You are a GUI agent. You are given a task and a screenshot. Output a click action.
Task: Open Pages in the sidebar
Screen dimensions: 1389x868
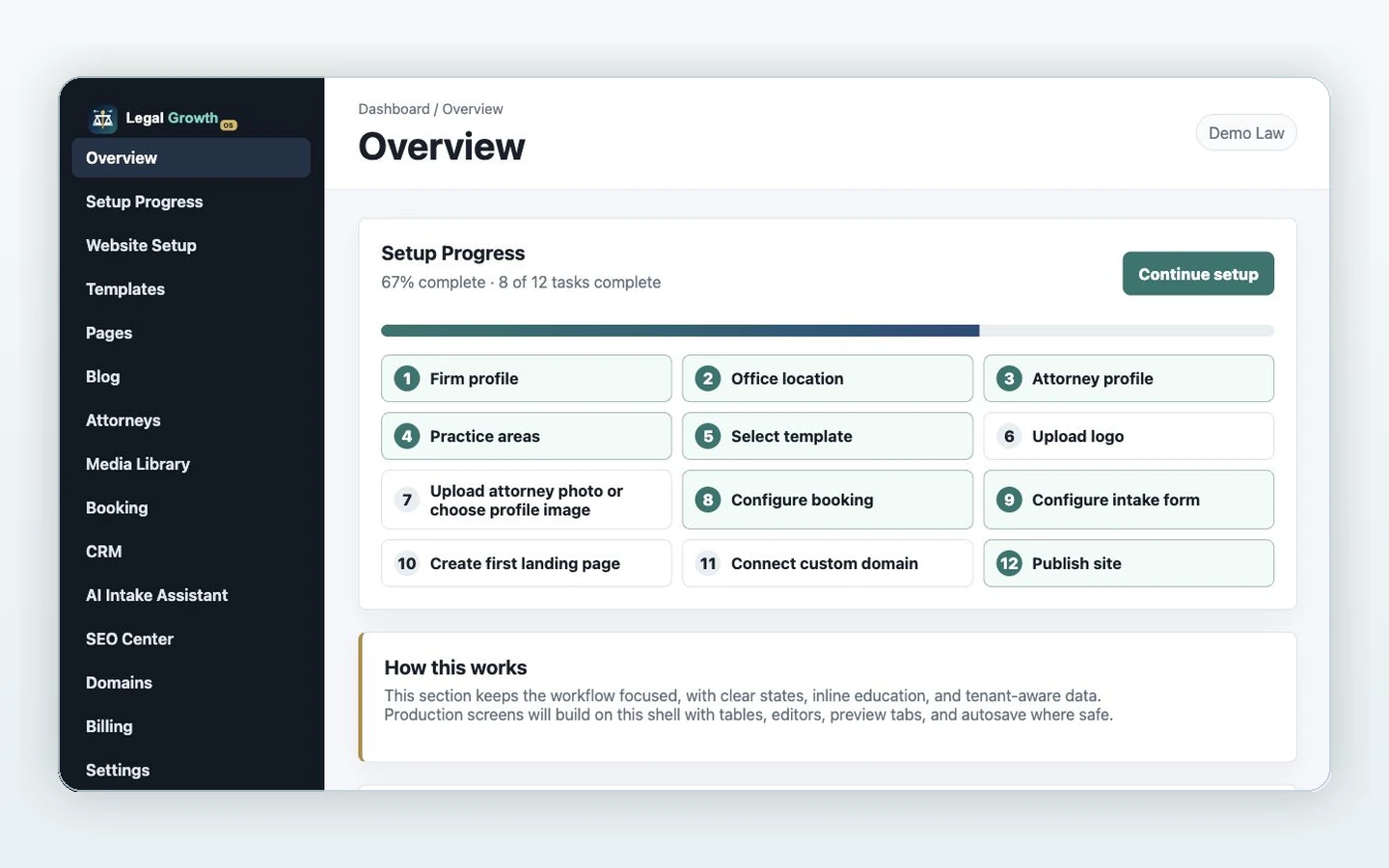191,333
